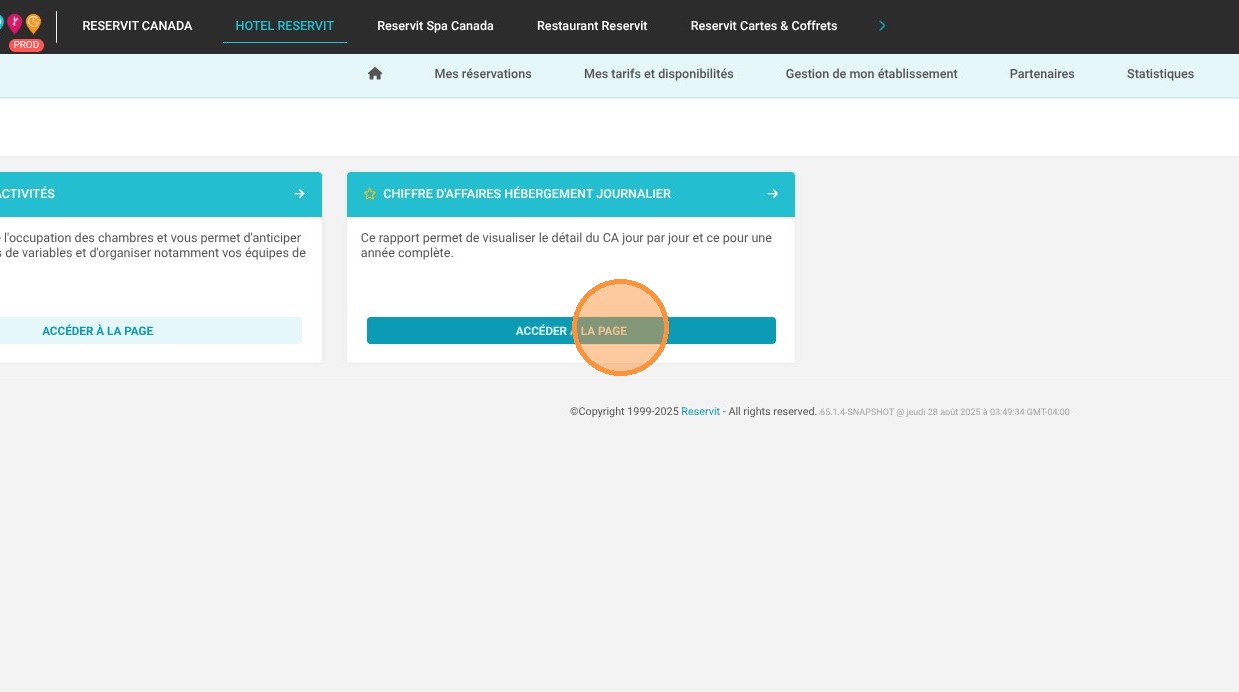This screenshot has width=1239, height=692.
Task: Open Restaurant Reservit tab
Action: click(592, 26)
